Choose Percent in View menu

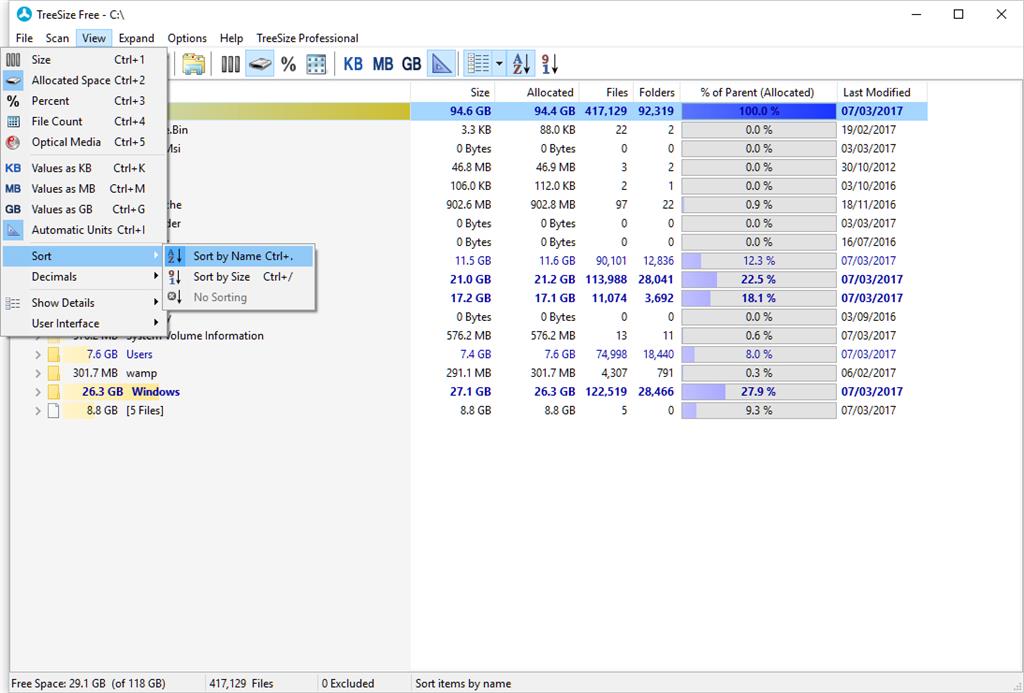pyautogui.click(x=84, y=101)
